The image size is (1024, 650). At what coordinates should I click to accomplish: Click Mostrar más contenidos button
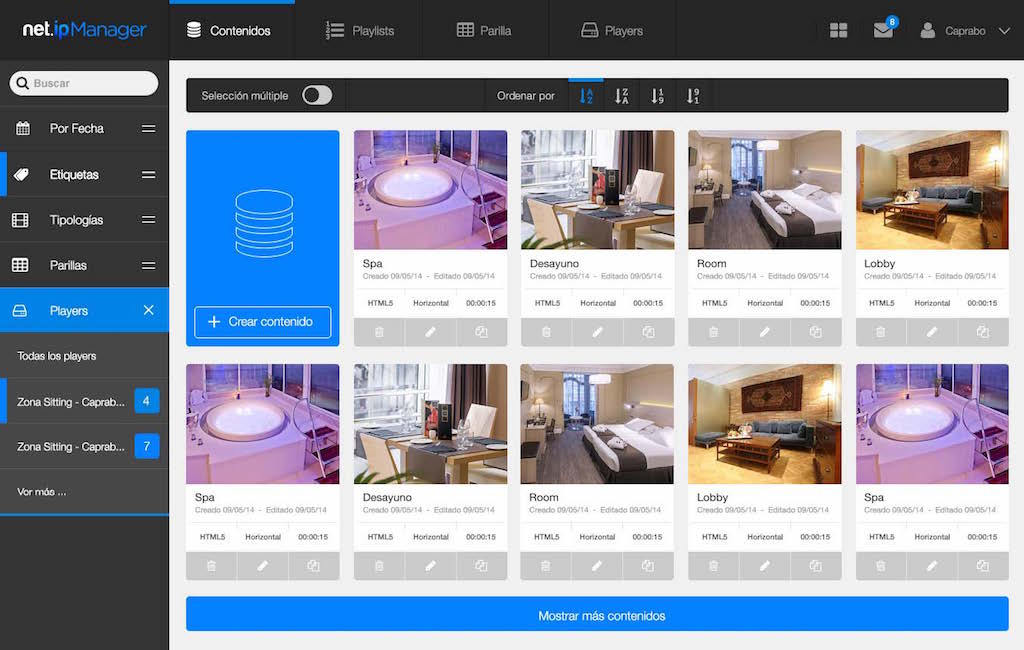[597, 615]
